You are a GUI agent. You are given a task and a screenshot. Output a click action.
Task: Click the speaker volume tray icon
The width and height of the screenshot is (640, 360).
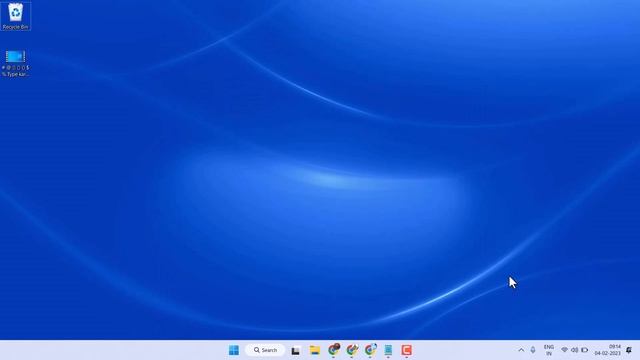coord(574,350)
